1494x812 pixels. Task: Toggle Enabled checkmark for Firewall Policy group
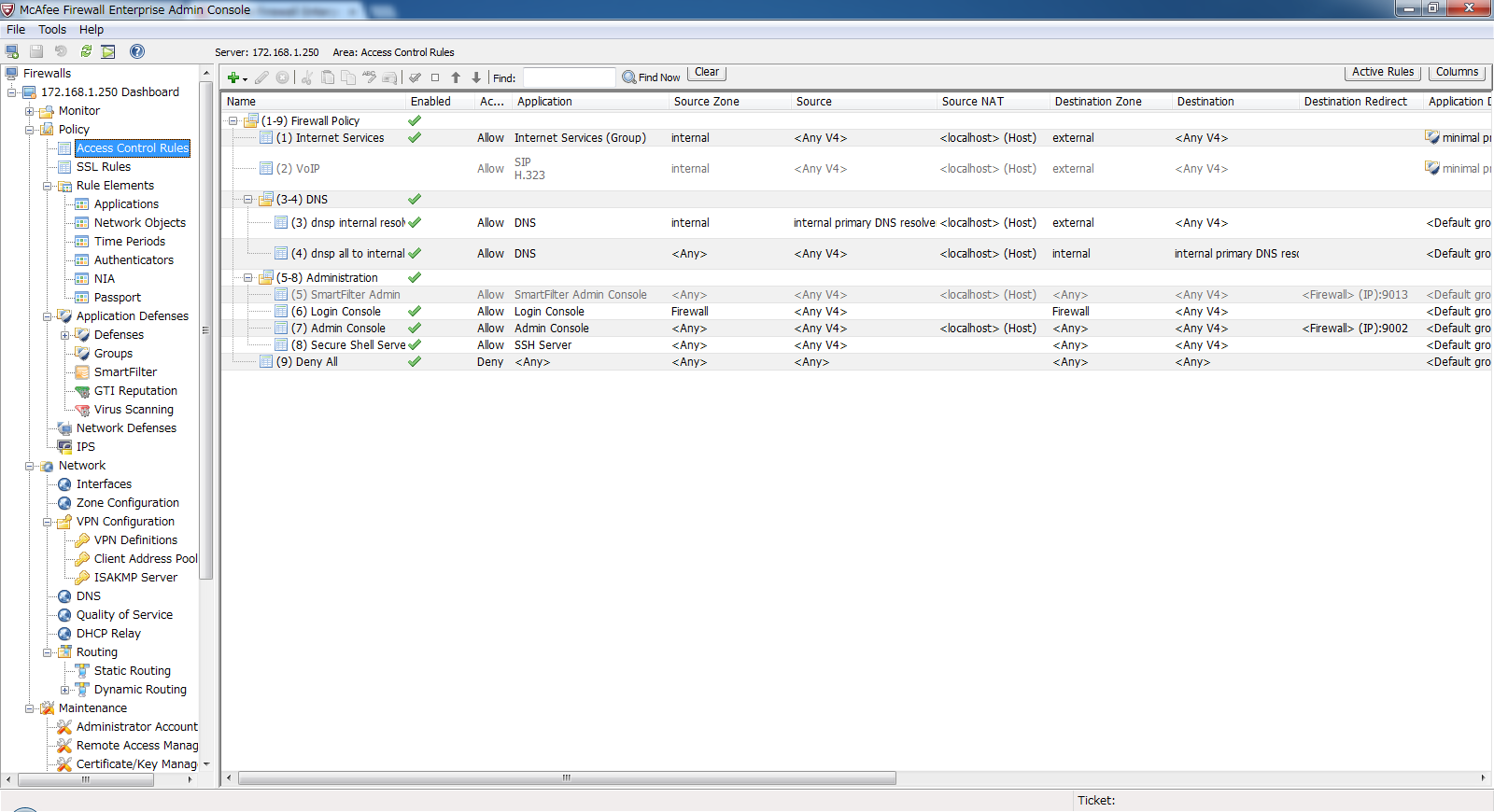tap(415, 120)
